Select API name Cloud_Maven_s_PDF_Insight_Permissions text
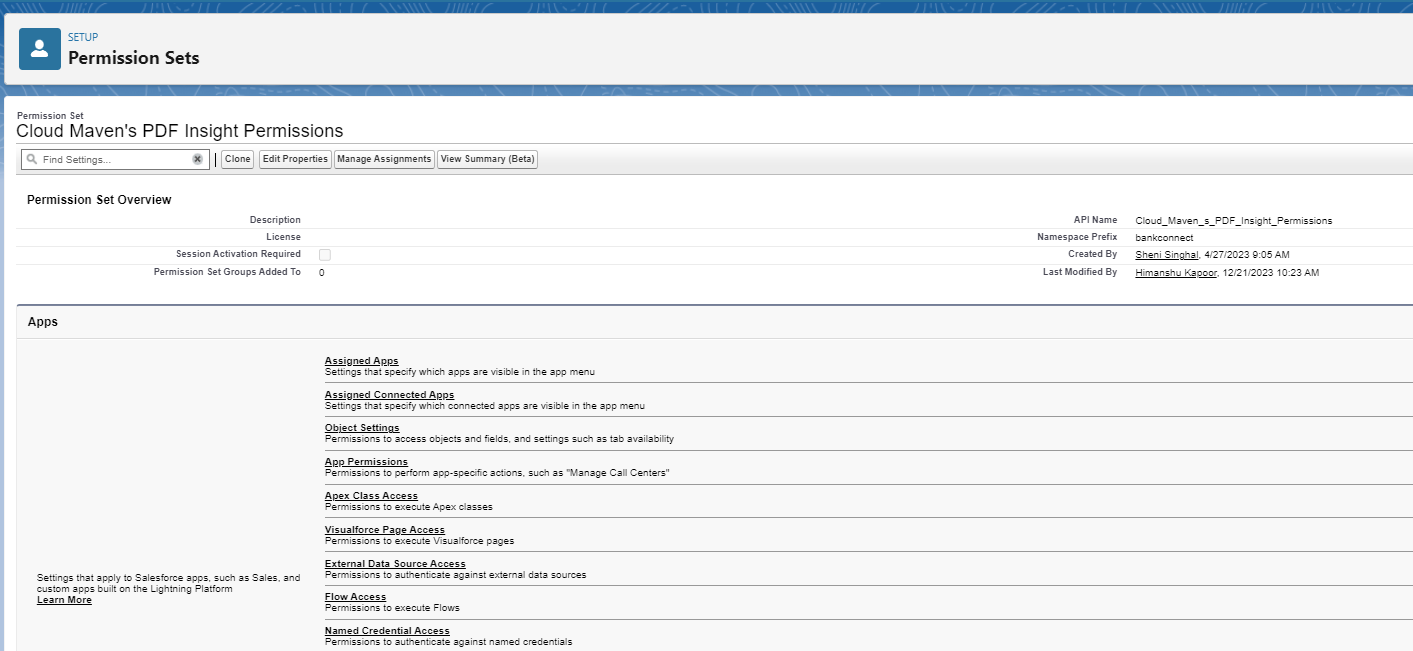 1234,220
